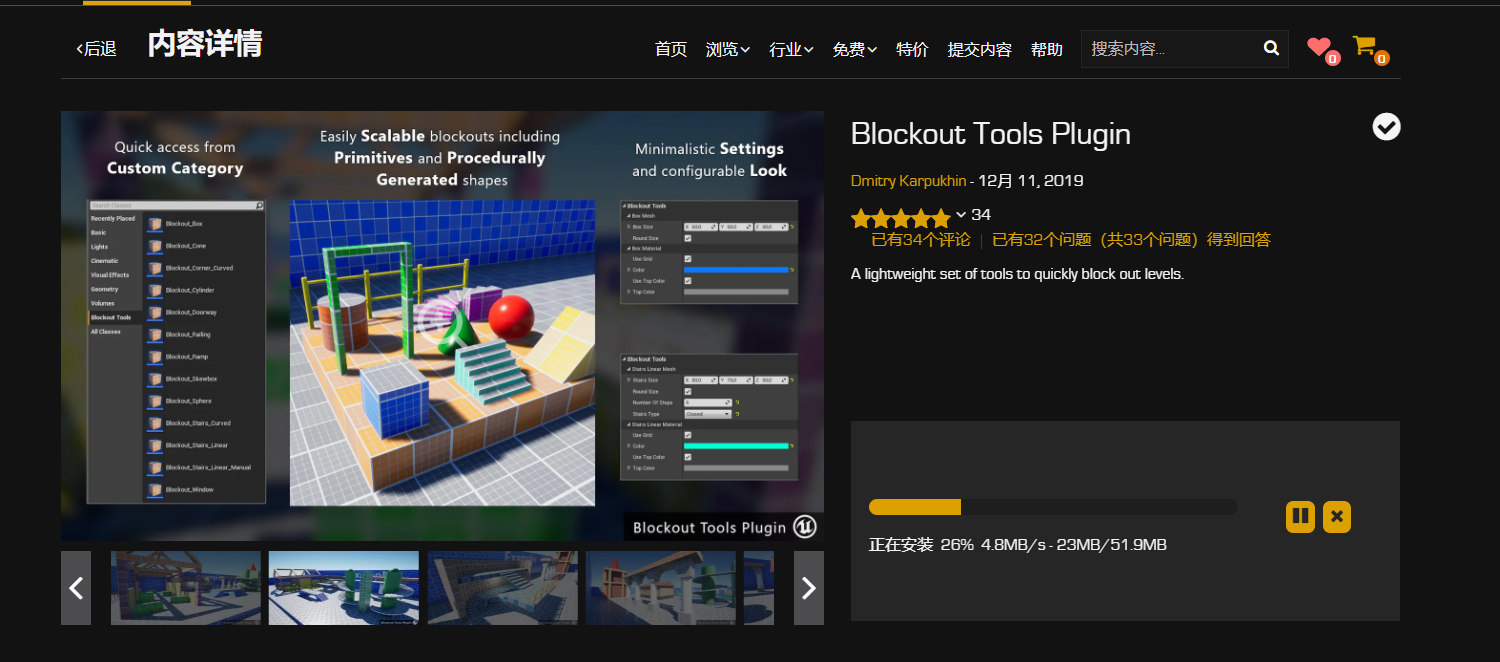Open the 已有32个问题 questions link
The height and width of the screenshot is (662, 1500).
1131,240
